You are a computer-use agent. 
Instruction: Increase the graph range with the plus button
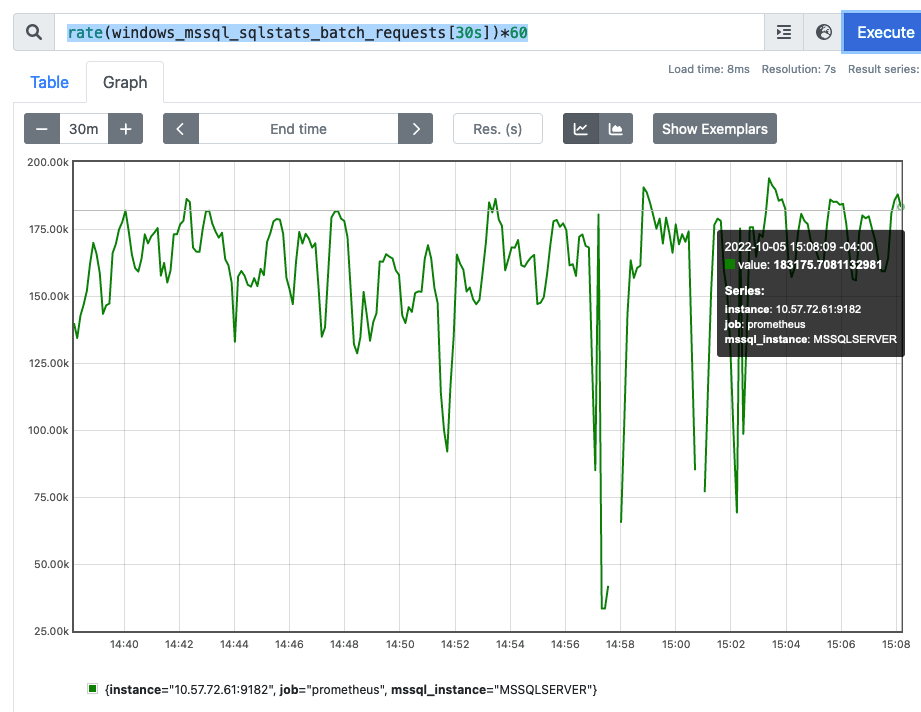[x=126, y=129]
